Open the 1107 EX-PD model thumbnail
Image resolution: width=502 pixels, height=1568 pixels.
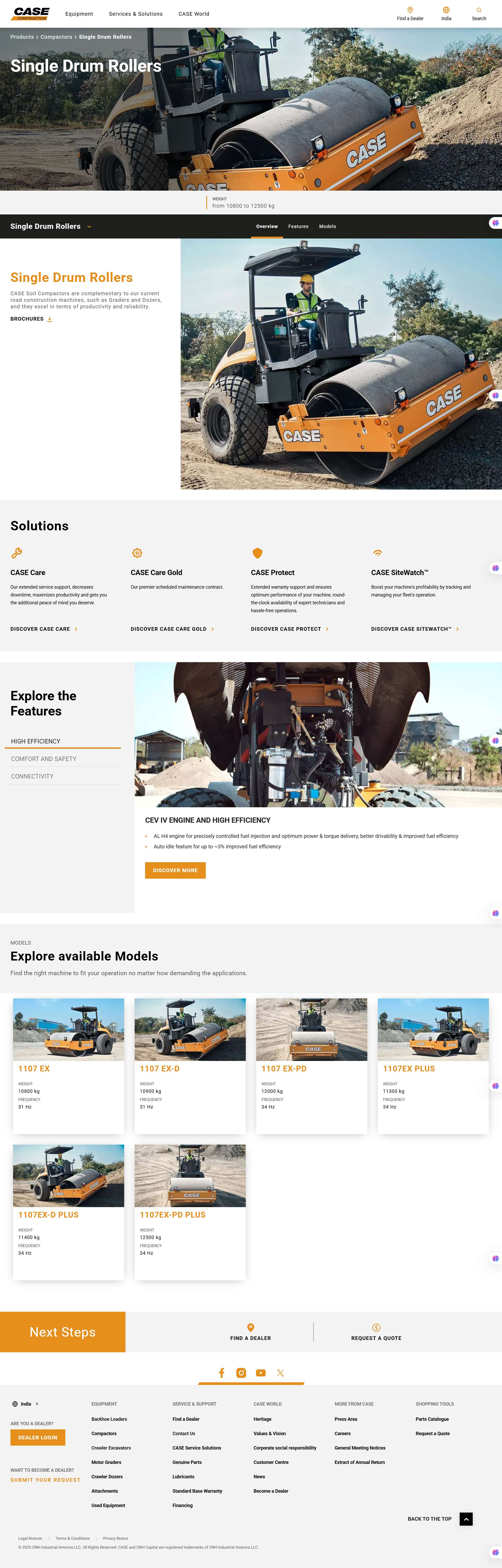[312, 1029]
